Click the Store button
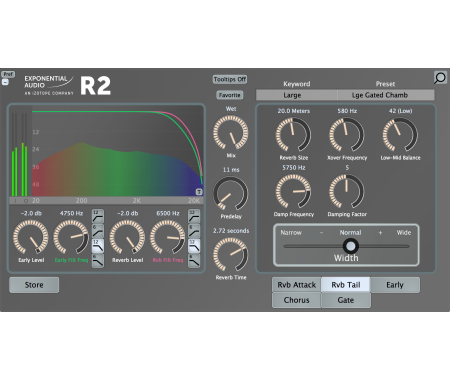450x380 pixels. pyautogui.click(x=34, y=285)
